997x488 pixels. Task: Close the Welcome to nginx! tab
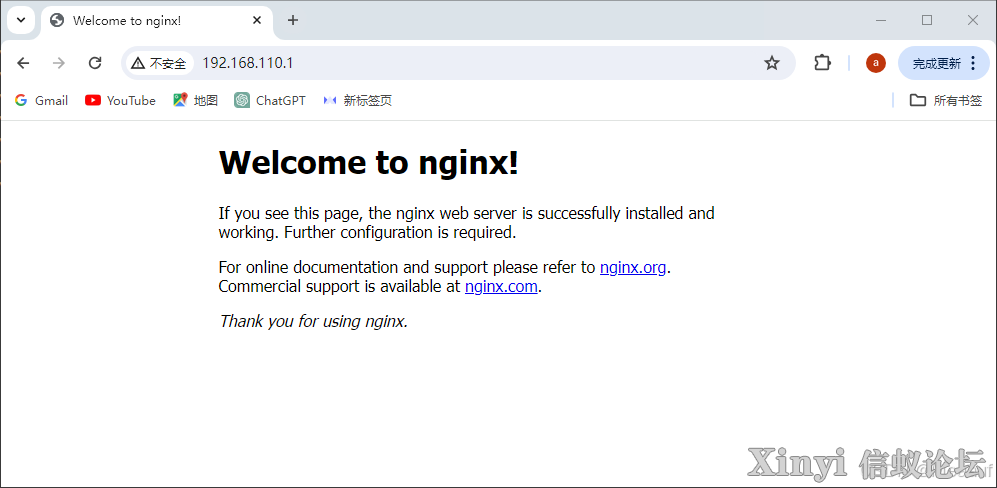pos(257,20)
